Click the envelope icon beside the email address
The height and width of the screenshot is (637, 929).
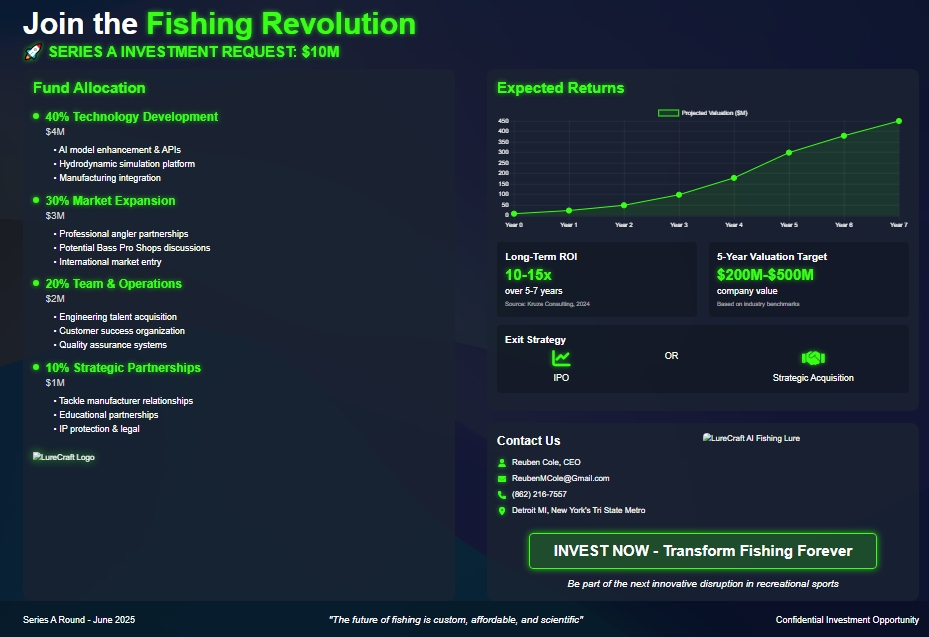(502, 479)
